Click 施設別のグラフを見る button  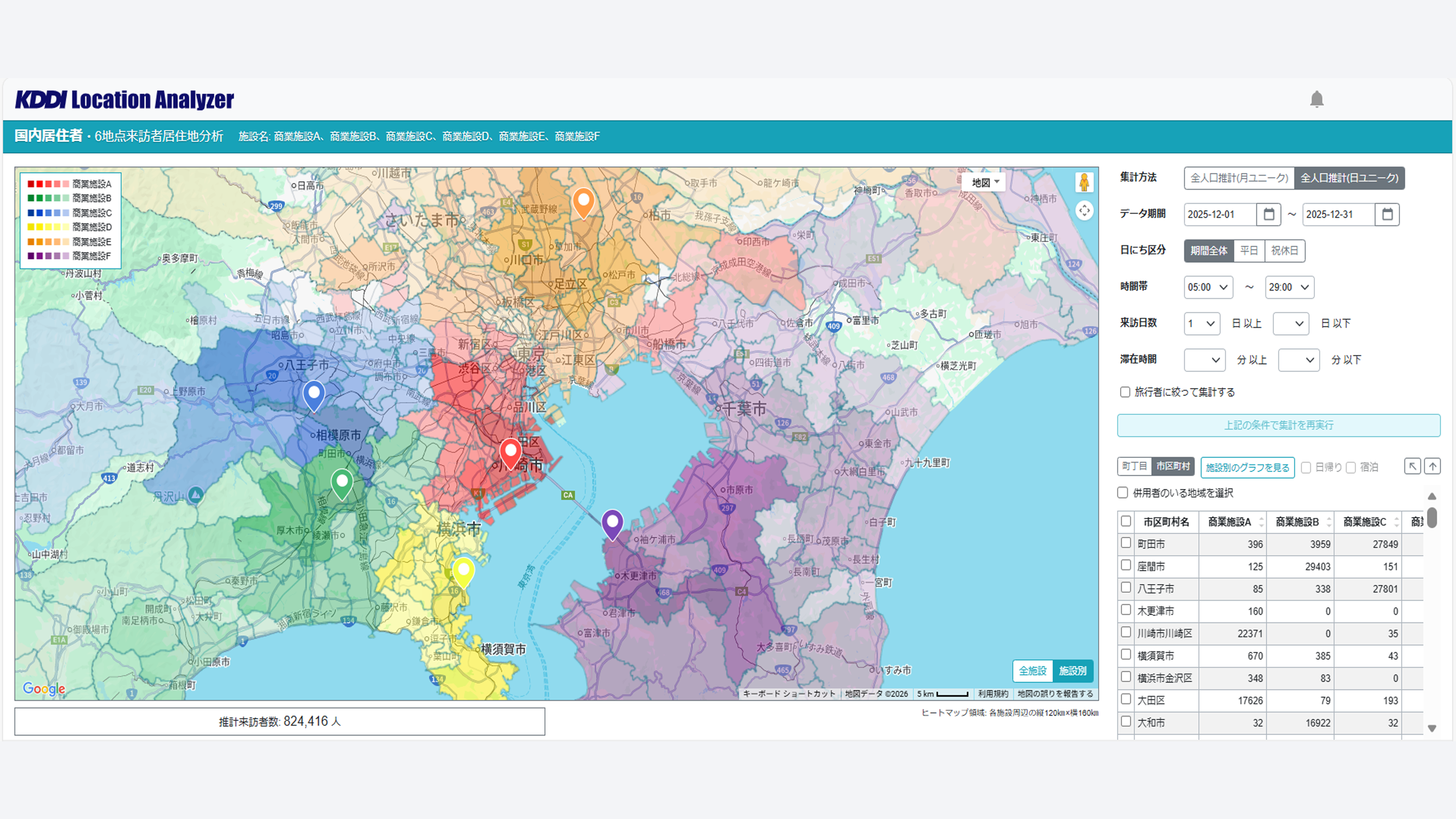coord(1247,468)
